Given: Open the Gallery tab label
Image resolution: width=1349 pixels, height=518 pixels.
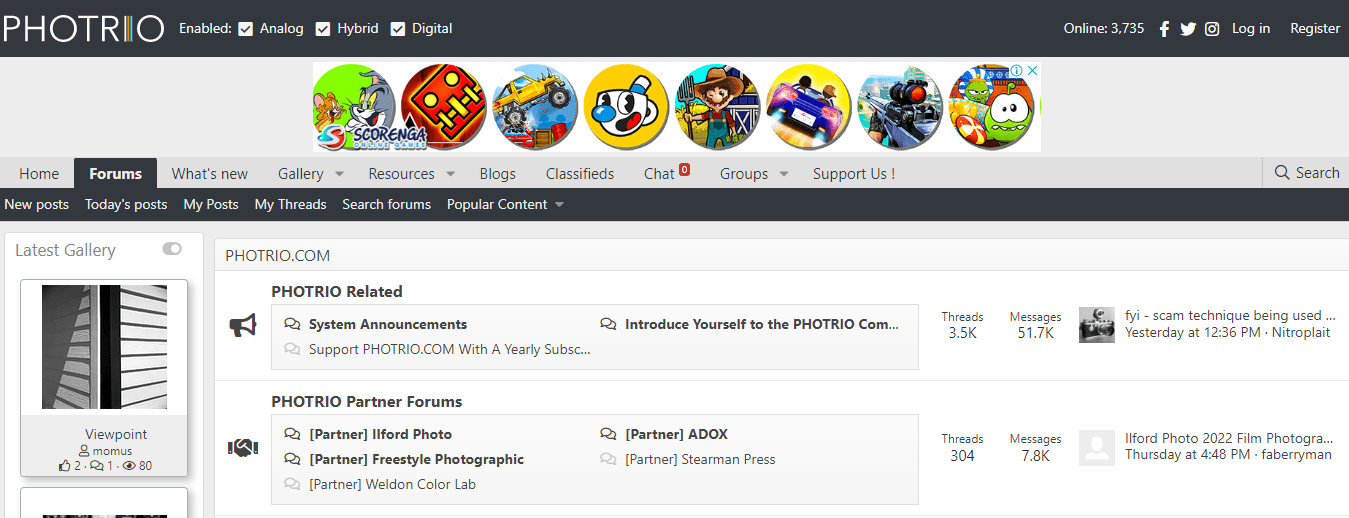Looking at the screenshot, I should 300,173.
